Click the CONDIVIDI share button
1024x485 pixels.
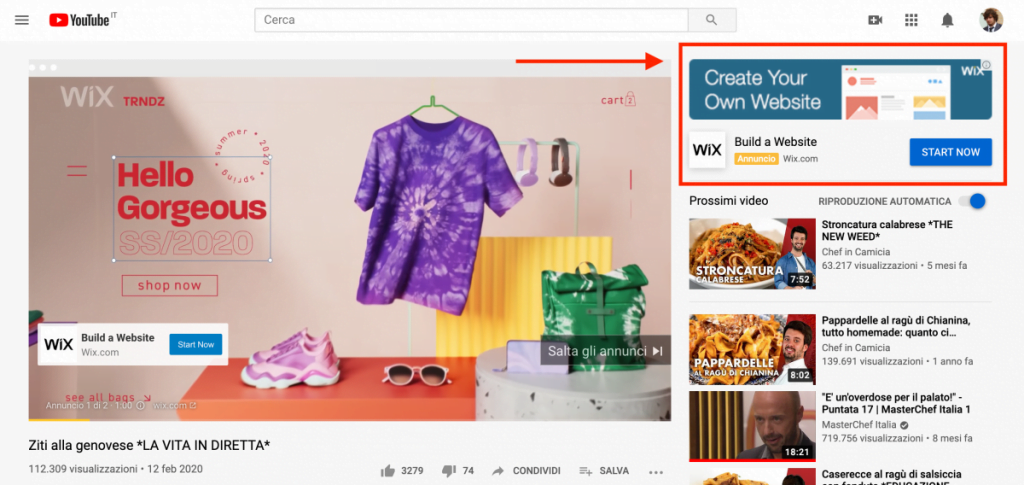coord(526,471)
